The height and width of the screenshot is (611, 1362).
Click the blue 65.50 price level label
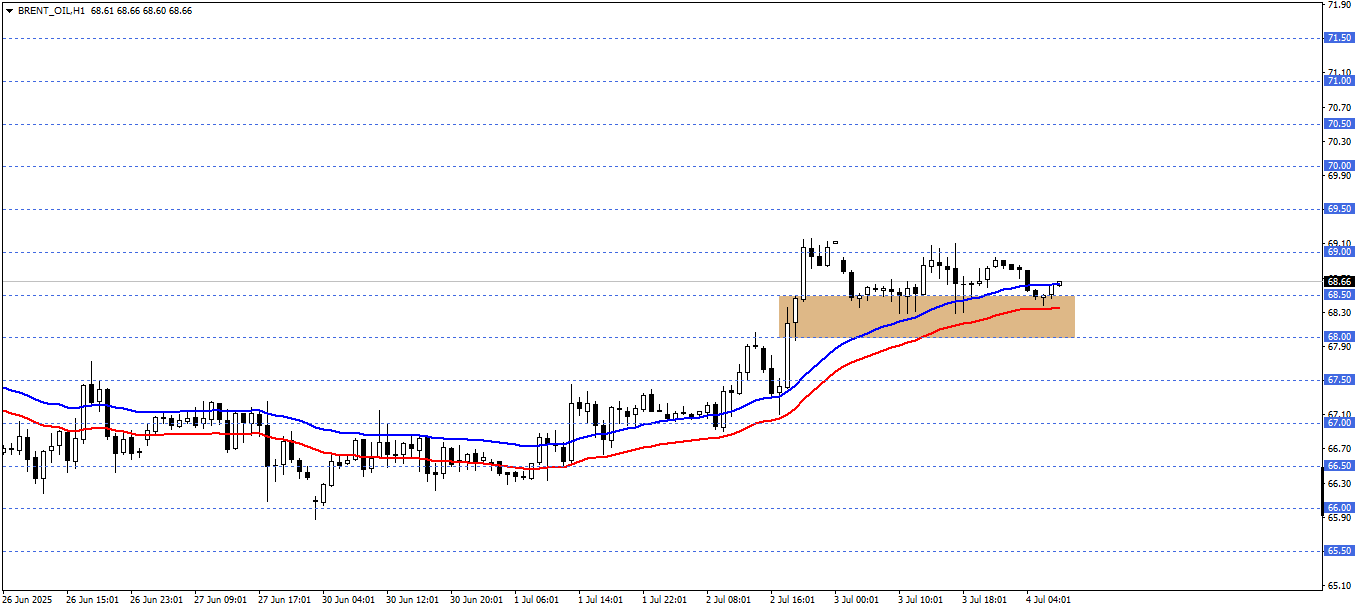click(1339, 551)
